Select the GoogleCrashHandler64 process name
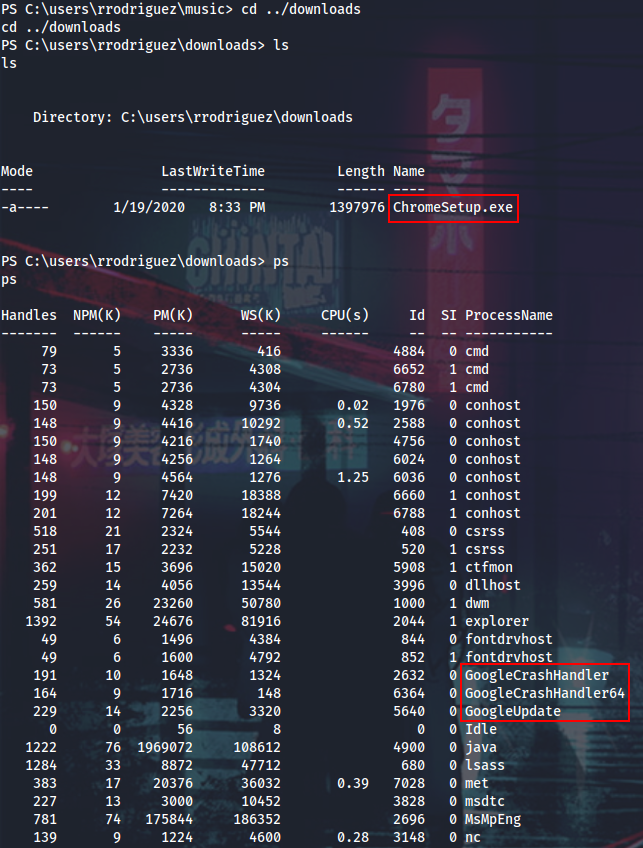 [544, 693]
